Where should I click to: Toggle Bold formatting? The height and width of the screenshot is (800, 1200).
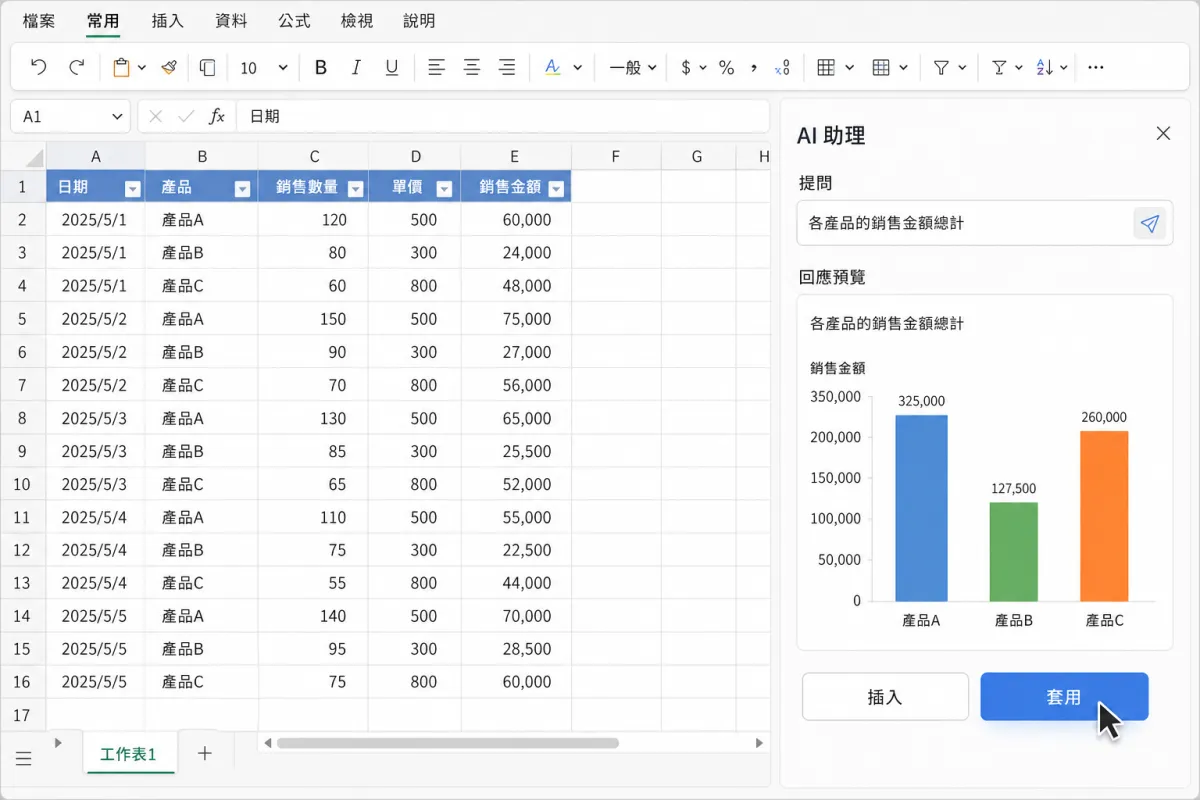click(321, 67)
